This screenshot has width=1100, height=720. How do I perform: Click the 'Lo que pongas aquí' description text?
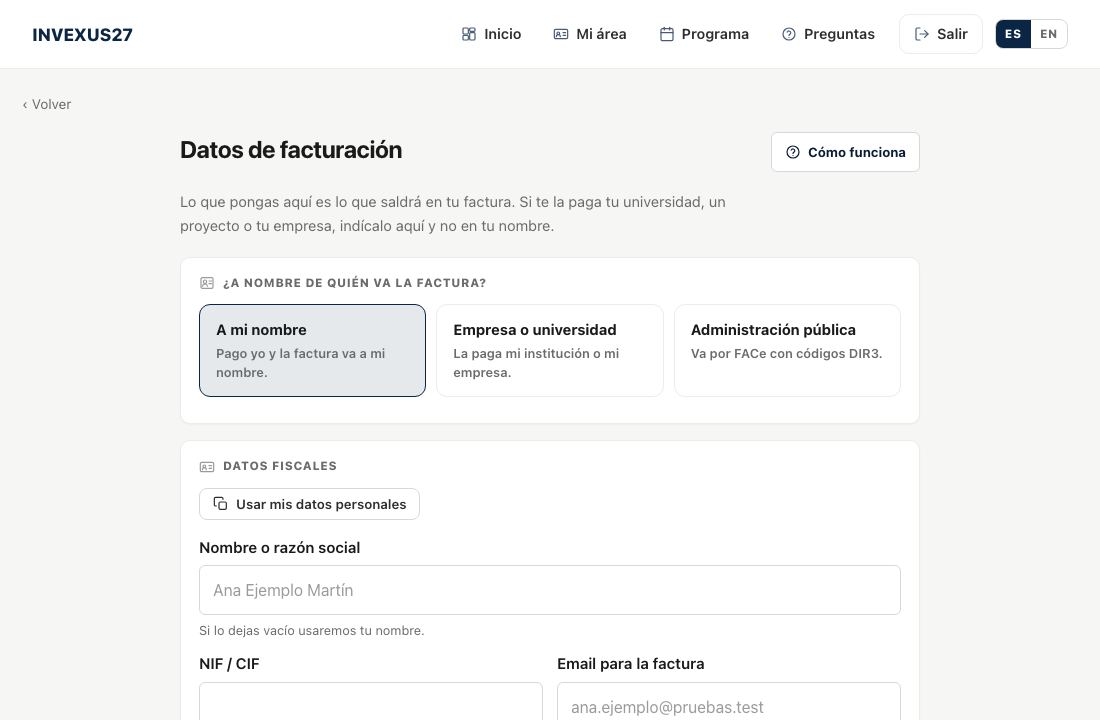[x=452, y=214]
